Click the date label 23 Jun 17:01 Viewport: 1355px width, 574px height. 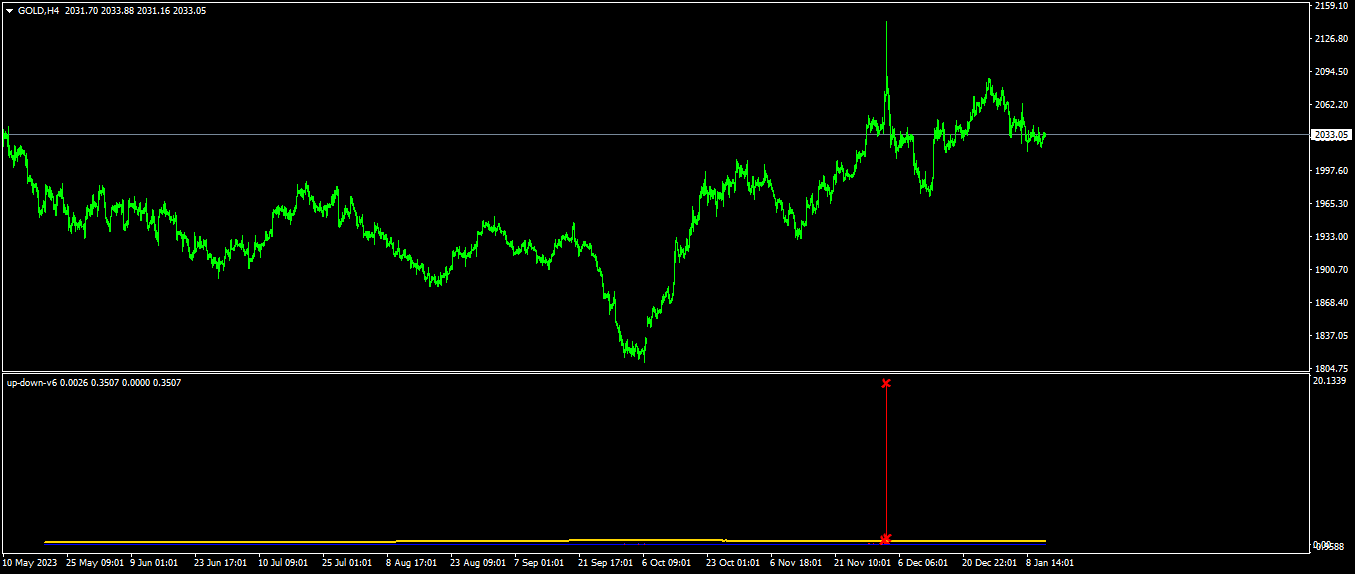222,563
